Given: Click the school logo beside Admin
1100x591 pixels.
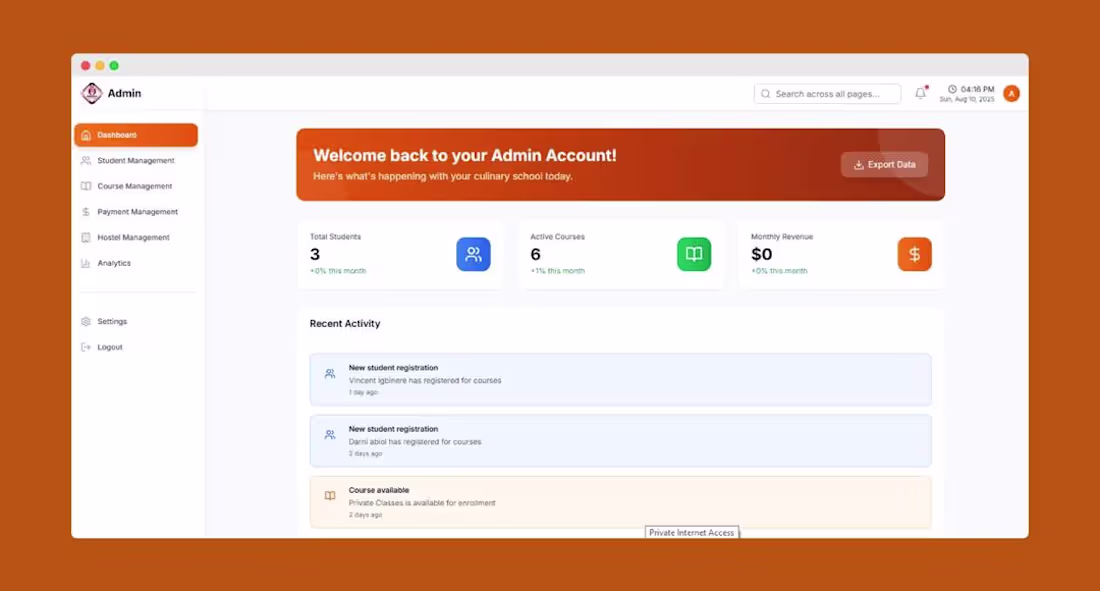Looking at the screenshot, I should click(x=91, y=93).
